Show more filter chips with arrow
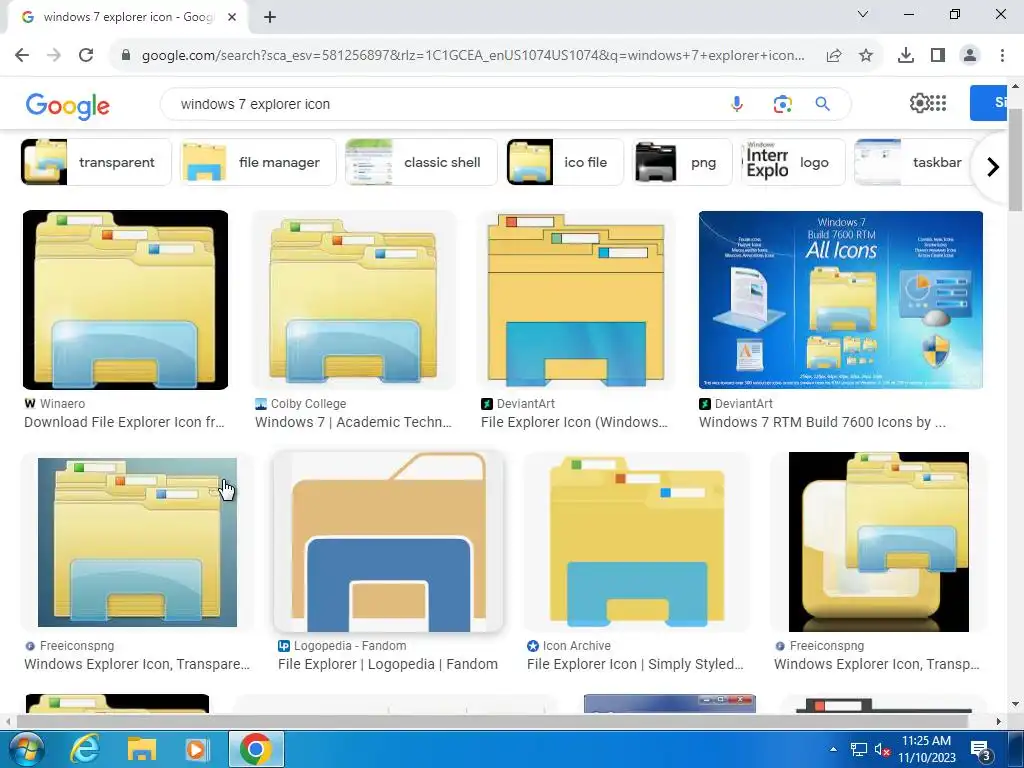The image size is (1024, 768). click(x=993, y=167)
